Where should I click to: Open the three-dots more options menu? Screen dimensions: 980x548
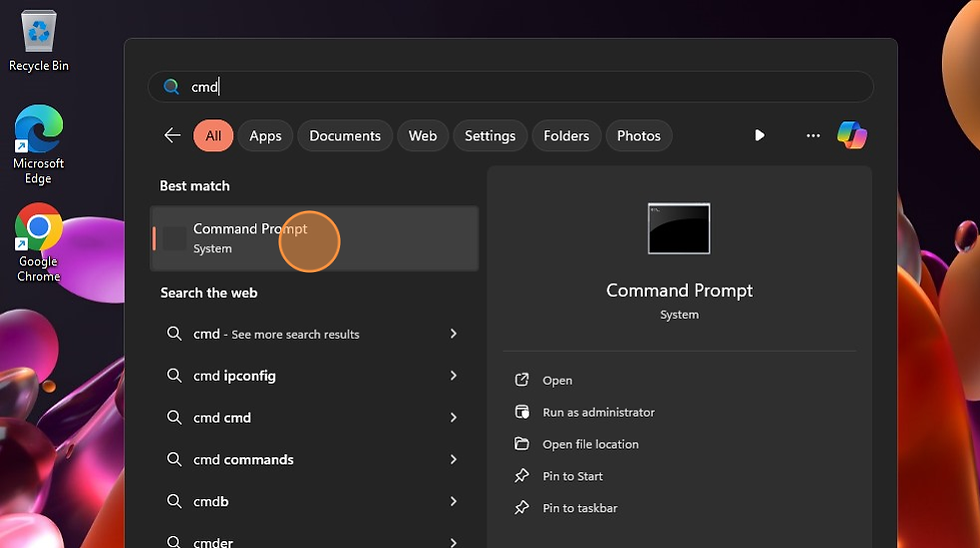(813, 136)
